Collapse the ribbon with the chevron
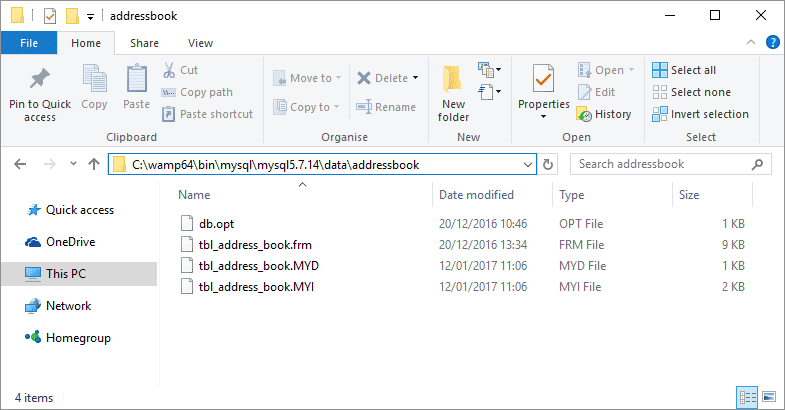This screenshot has height=410, width=785. pos(753,43)
